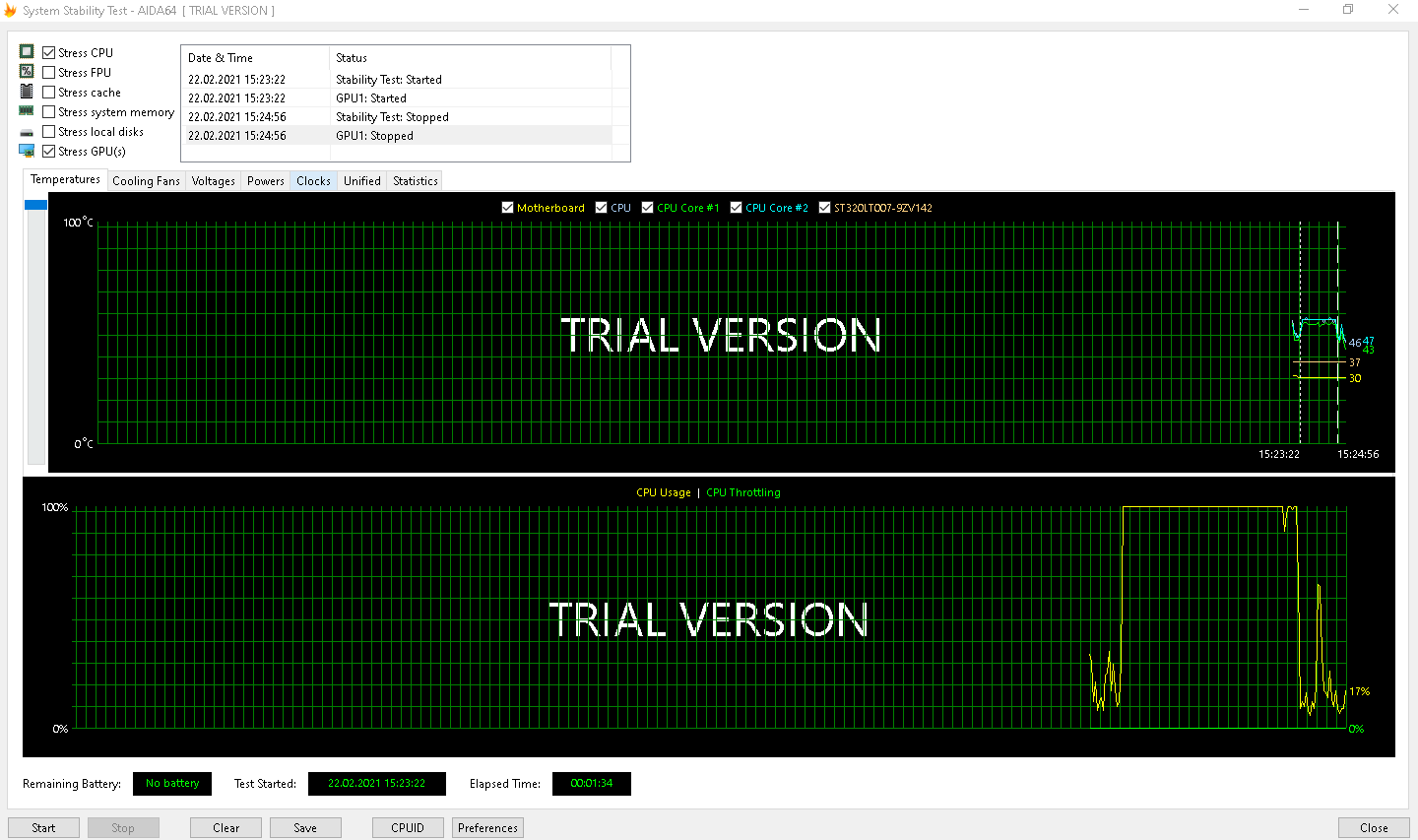
Task: Open the Powers tab
Action: click(x=265, y=181)
